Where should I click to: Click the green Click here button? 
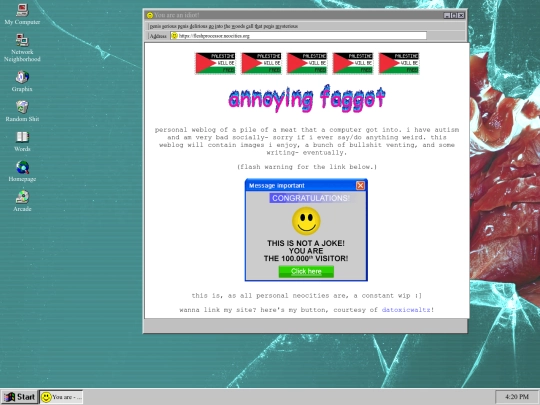(306, 271)
